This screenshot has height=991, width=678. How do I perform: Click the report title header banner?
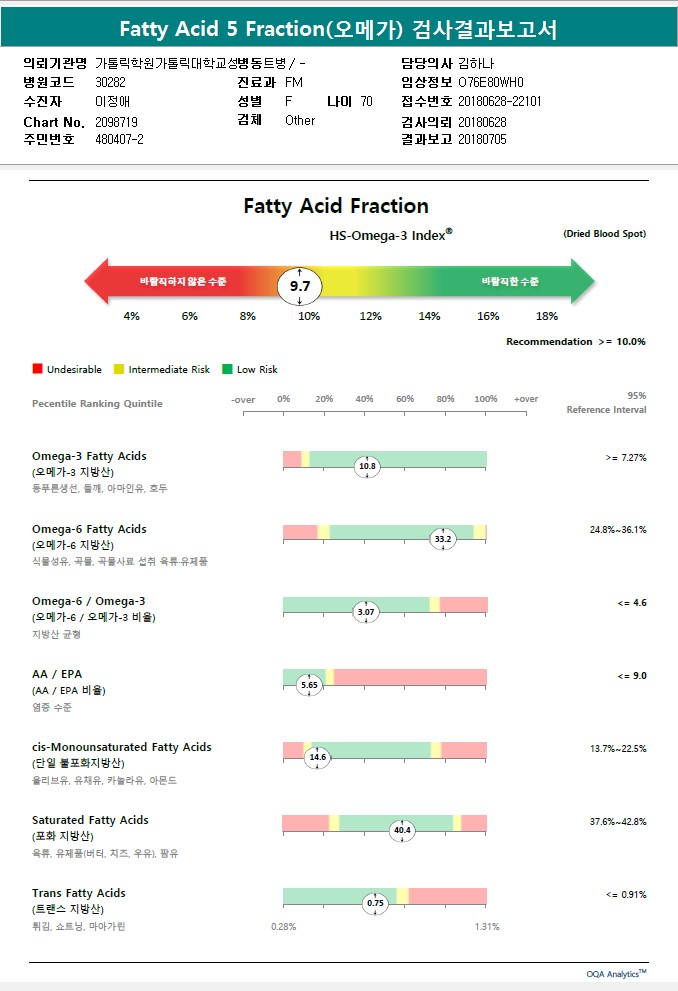[x=338, y=29]
